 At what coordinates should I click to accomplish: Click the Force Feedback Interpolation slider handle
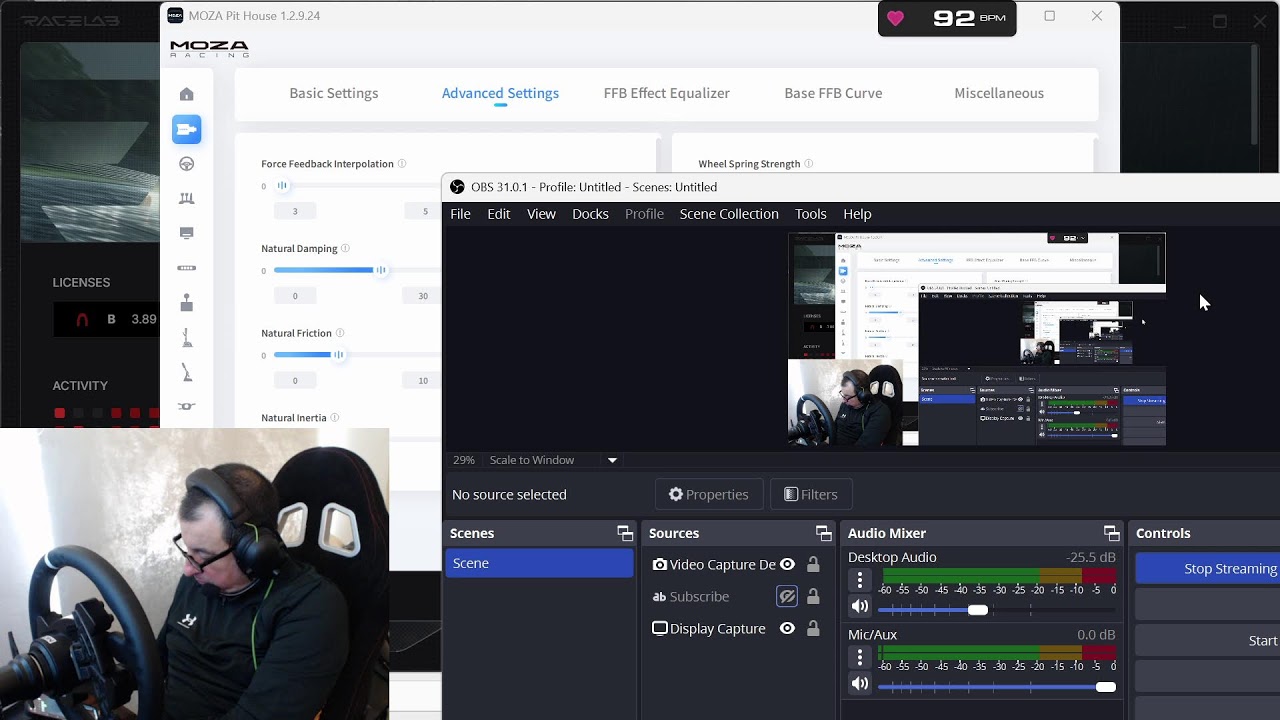[x=282, y=186]
